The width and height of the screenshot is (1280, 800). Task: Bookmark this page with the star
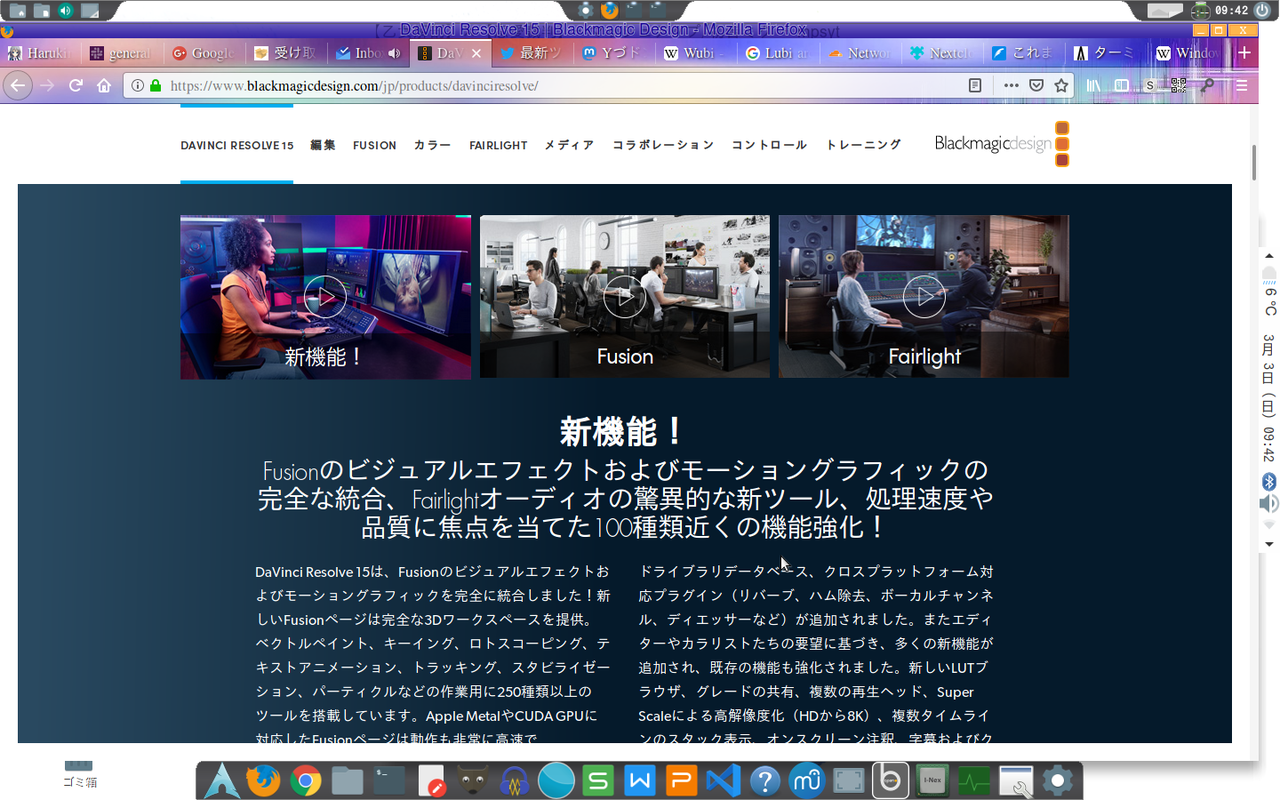tap(1061, 86)
